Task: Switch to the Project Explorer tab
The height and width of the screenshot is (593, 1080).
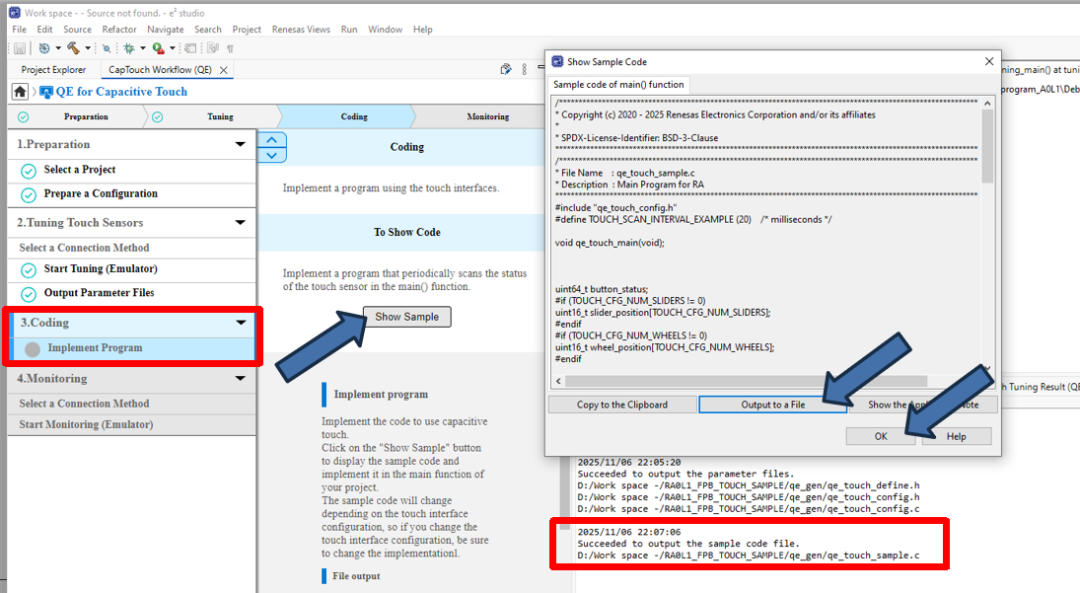Action: [54, 70]
